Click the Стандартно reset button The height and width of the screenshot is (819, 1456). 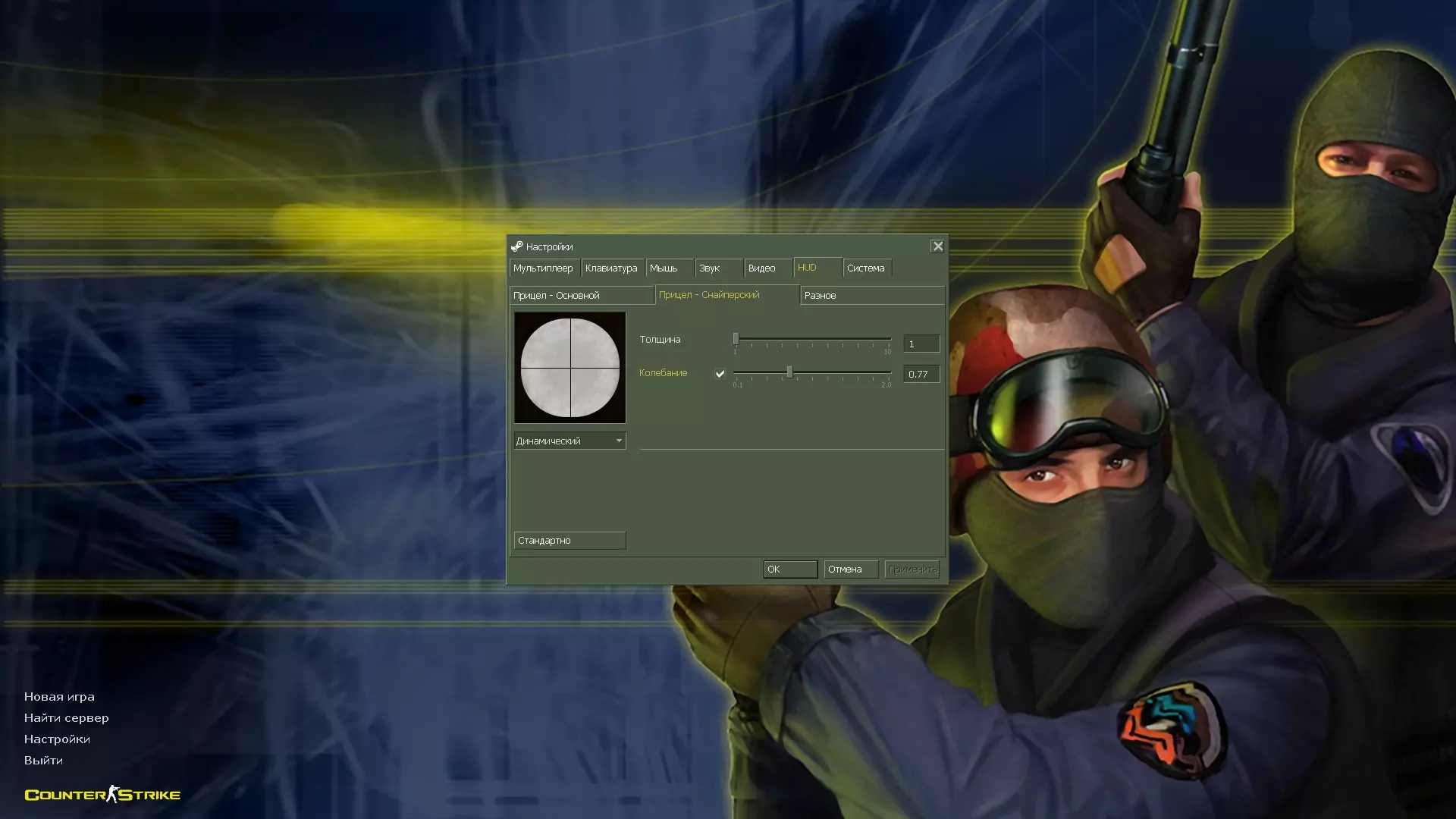pyautogui.click(x=569, y=541)
